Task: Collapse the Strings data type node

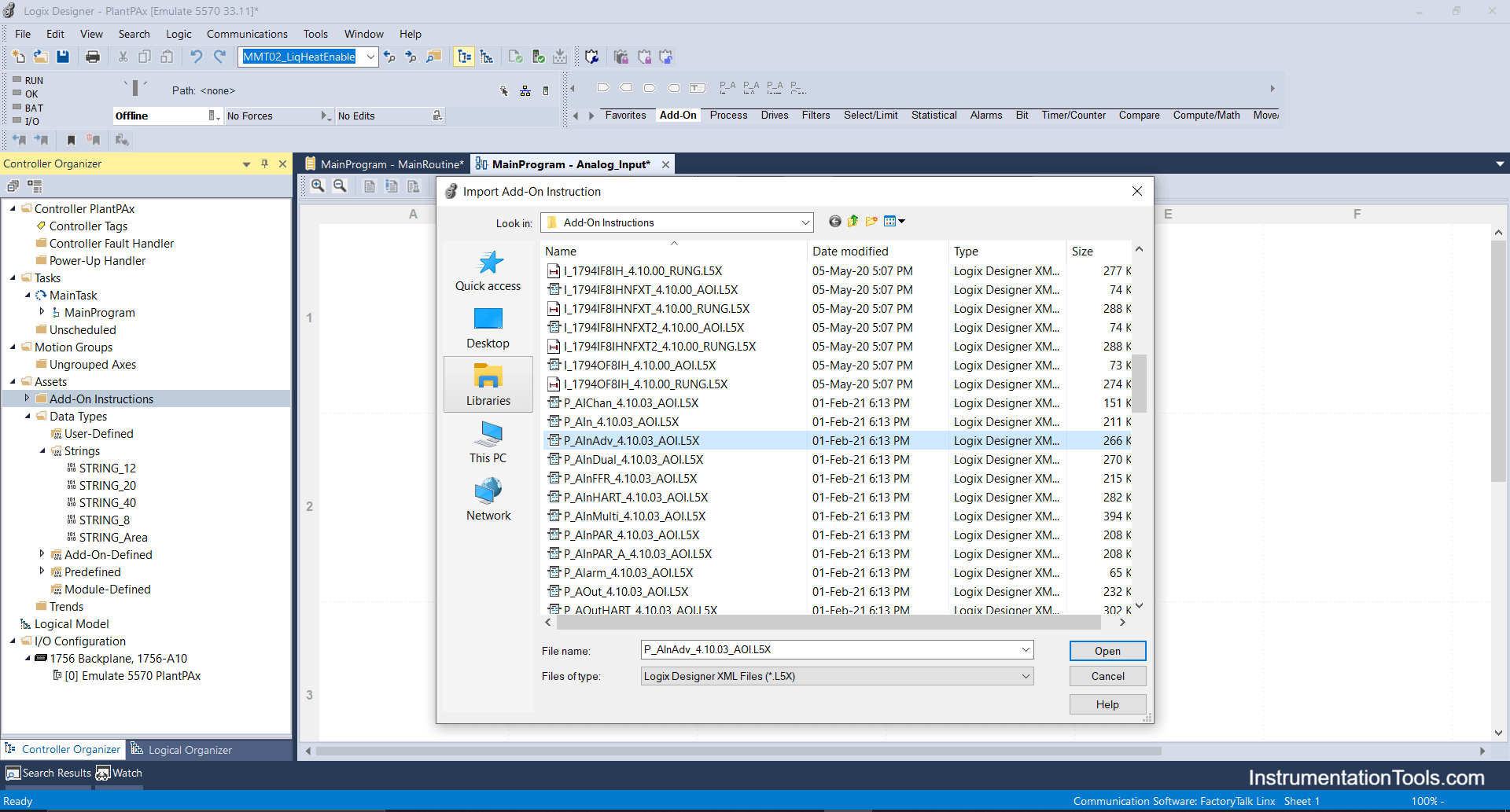Action: tap(42, 450)
